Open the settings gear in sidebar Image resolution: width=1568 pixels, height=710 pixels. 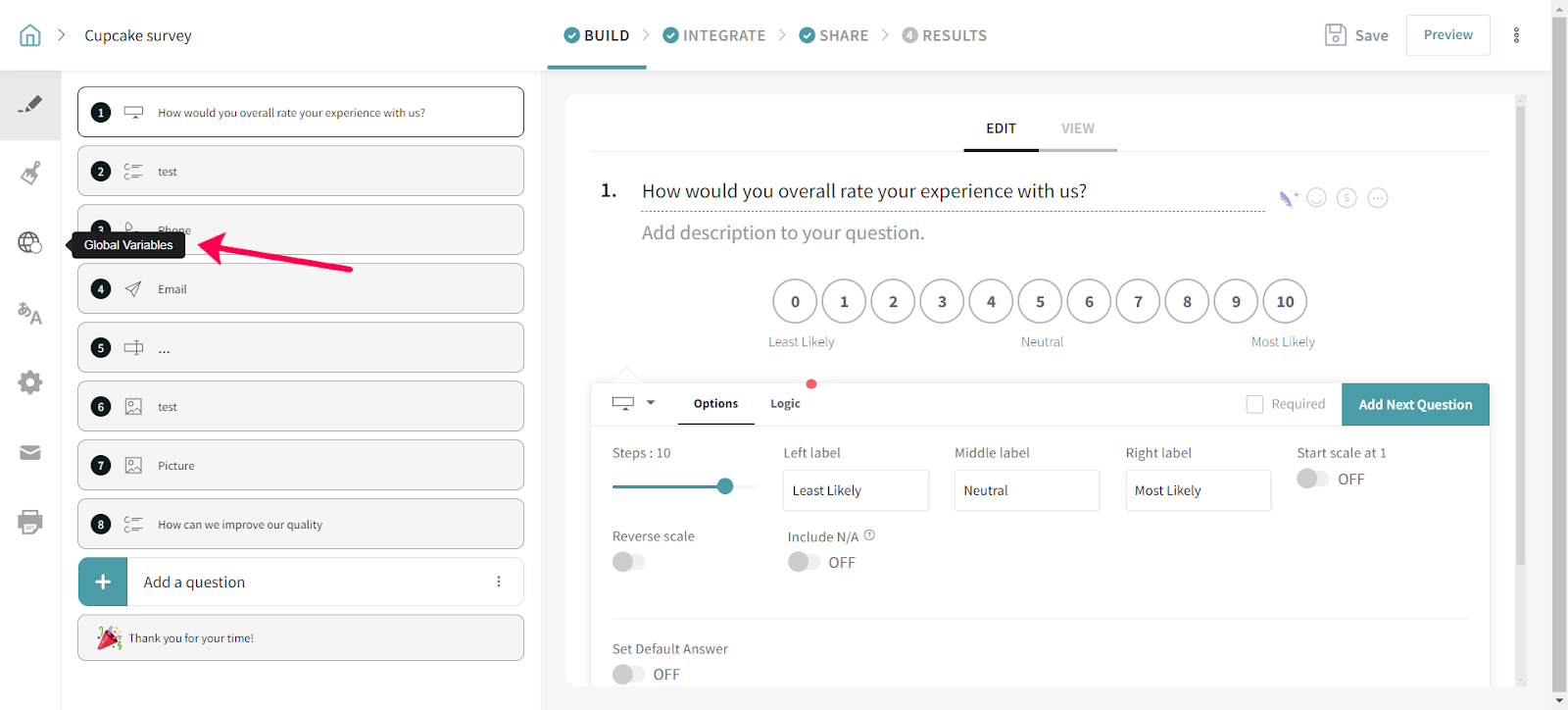click(30, 382)
